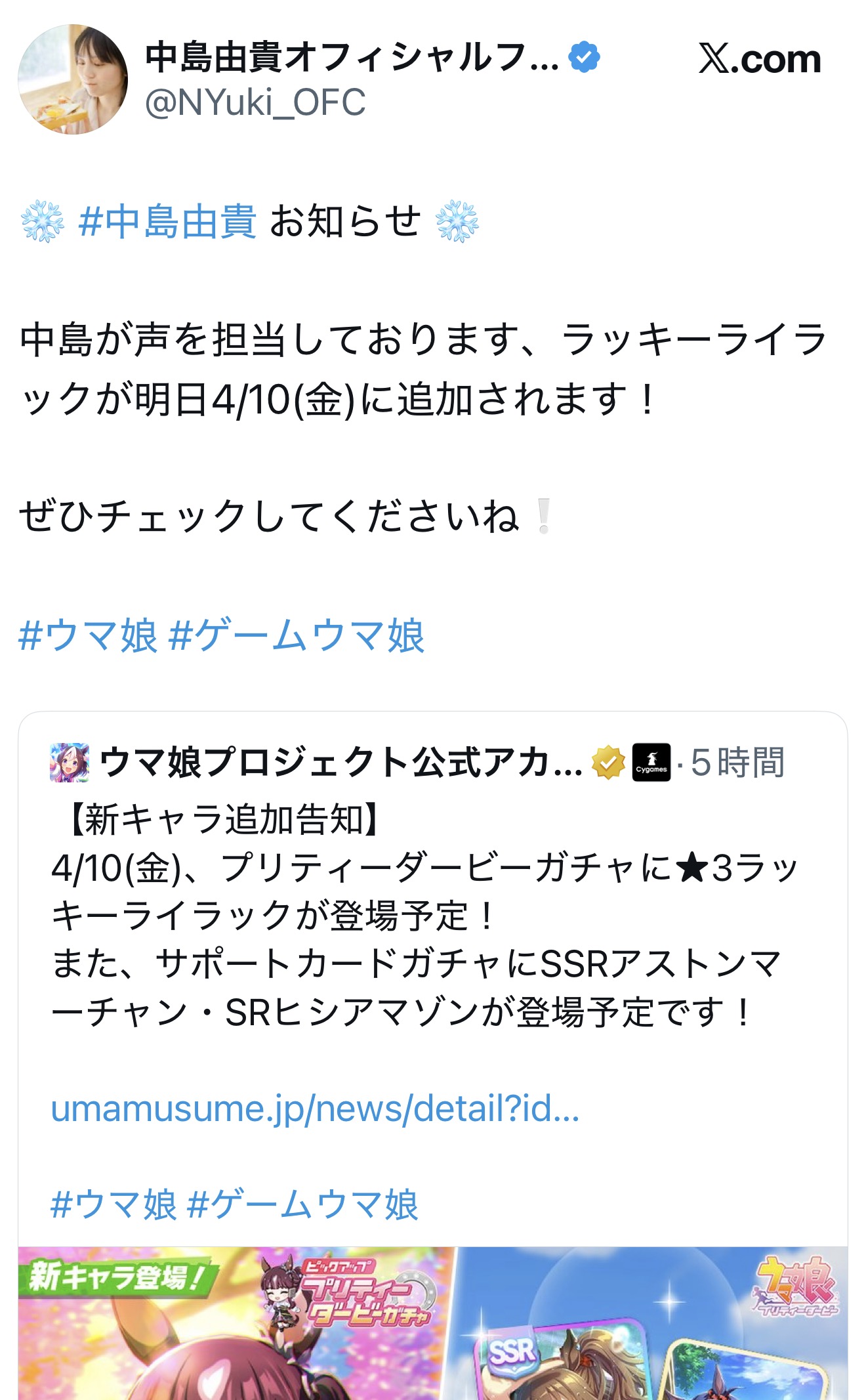This screenshot has width=866, height=1400.
Task: Click the 5時間 timestamp
Action: tap(737, 763)
